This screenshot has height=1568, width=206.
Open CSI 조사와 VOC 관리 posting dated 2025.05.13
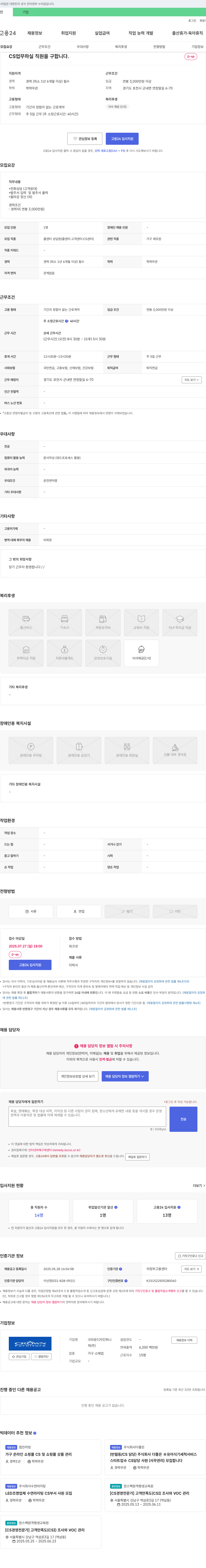point(150,1493)
